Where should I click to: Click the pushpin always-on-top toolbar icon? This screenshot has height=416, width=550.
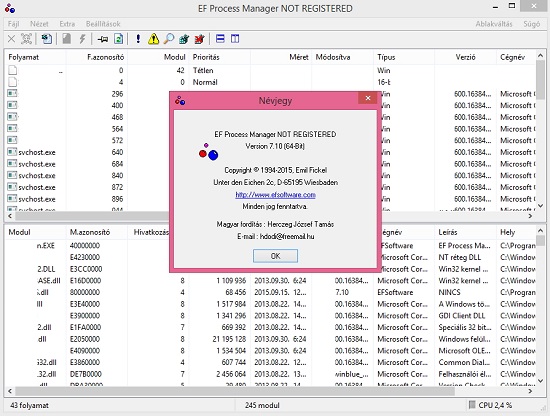[x=102, y=39]
